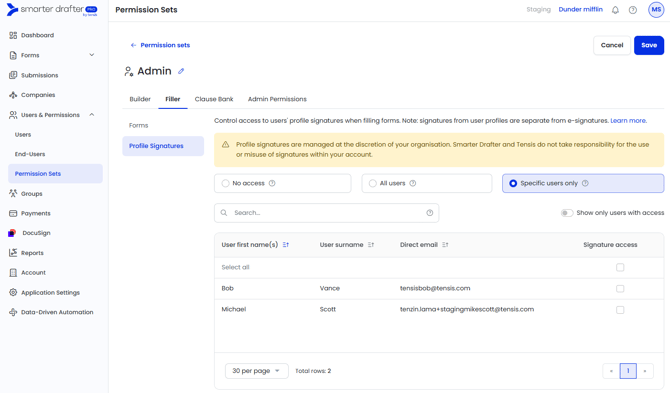Switch to the Builder tab
Image resolution: width=670 pixels, height=393 pixels.
(140, 99)
